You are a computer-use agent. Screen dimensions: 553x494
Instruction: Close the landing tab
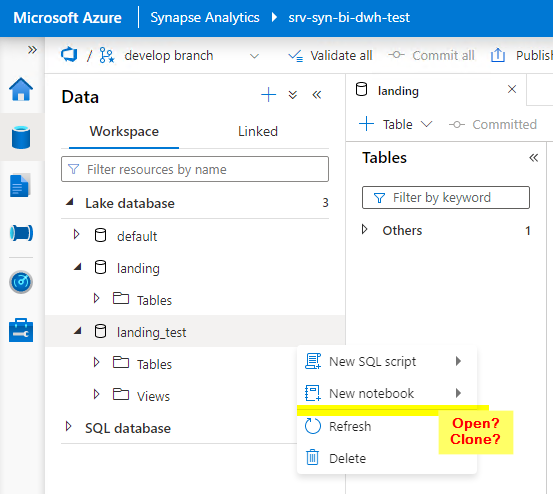(x=512, y=89)
